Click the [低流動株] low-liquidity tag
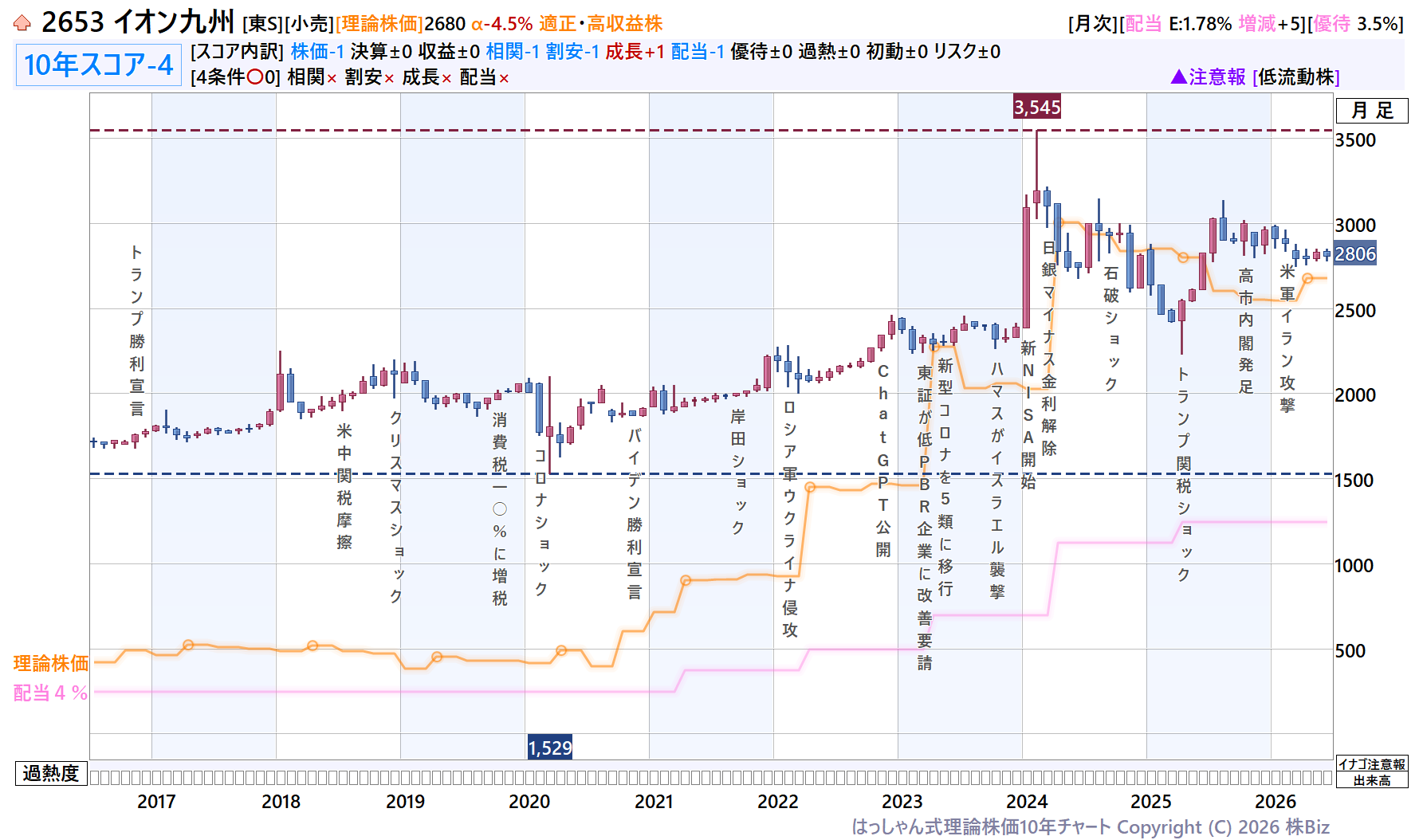 pyautogui.click(x=1296, y=77)
